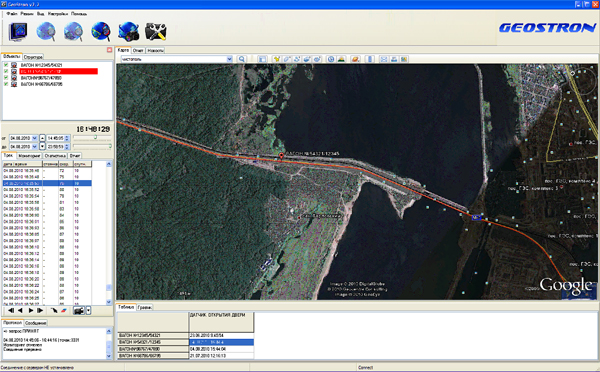Switch to the Мониторинг tab

[29, 156]
